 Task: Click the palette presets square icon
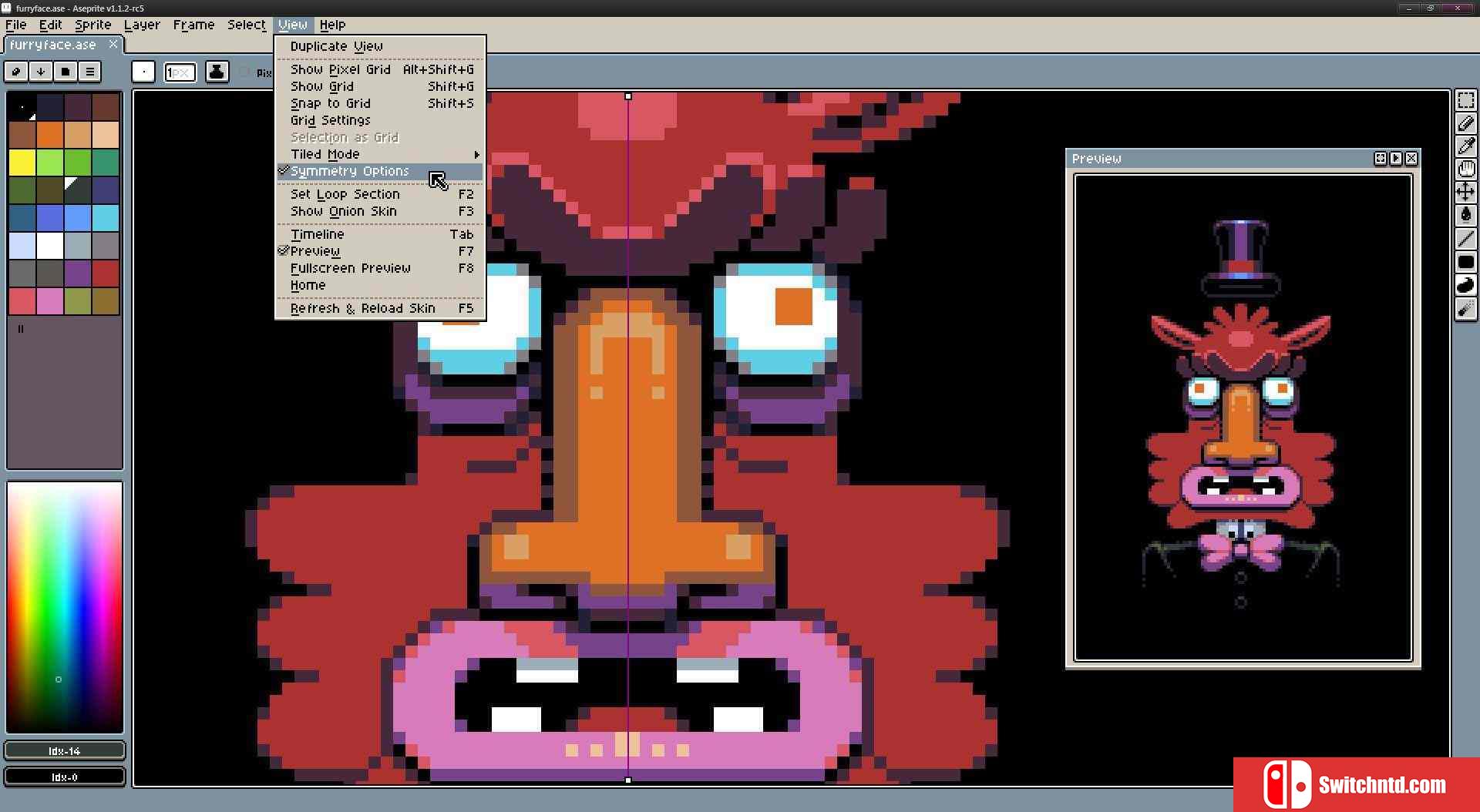(66, 72)
